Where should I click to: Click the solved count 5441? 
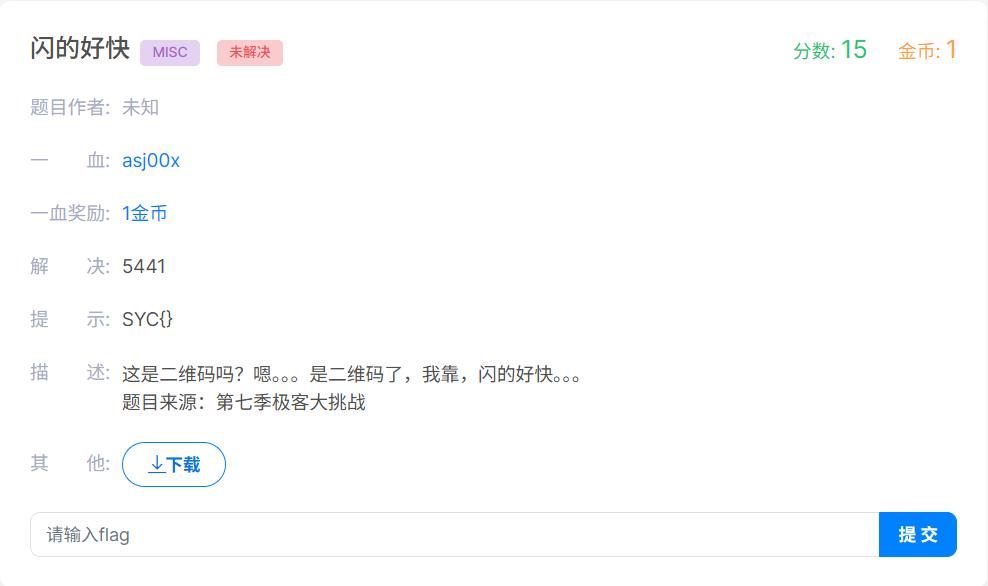144,267
